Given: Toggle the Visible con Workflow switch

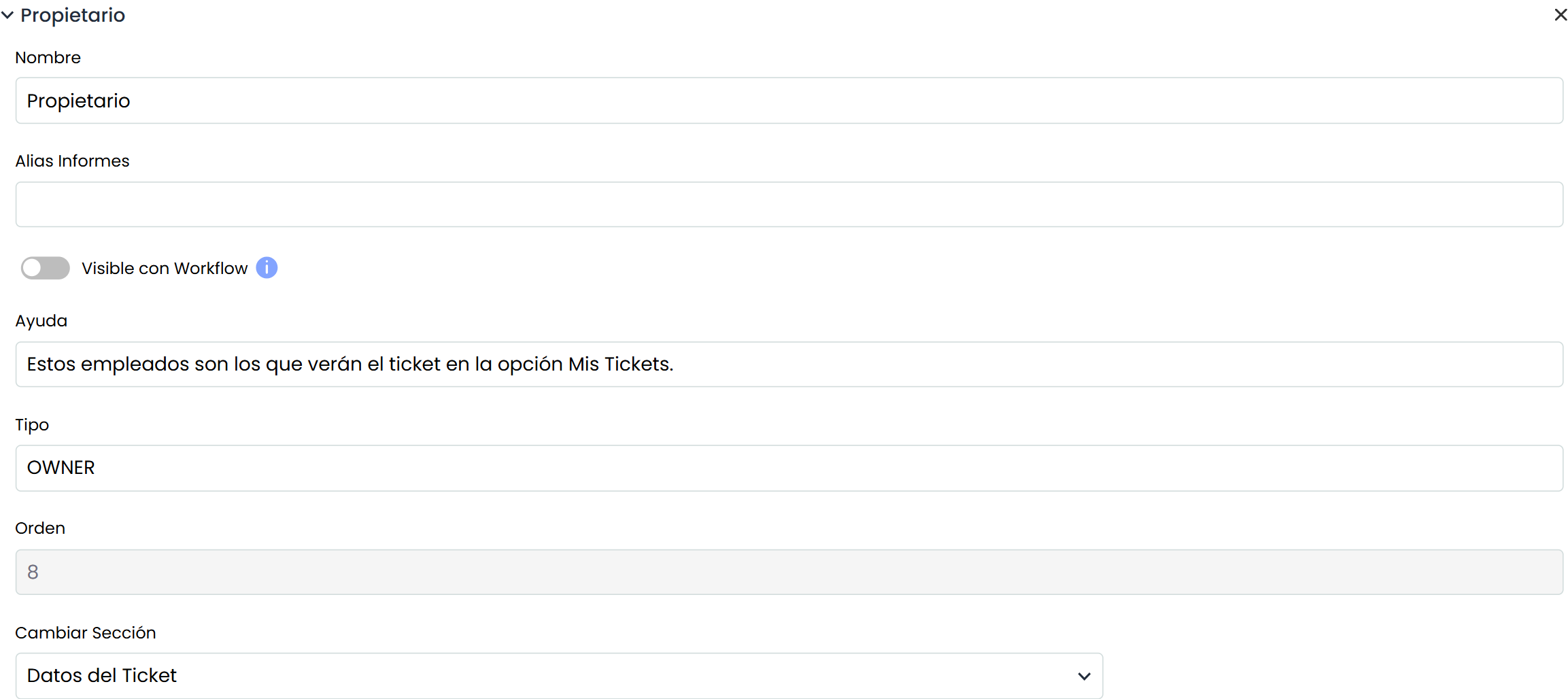Looking at the screenshot, I should (46, 268).
